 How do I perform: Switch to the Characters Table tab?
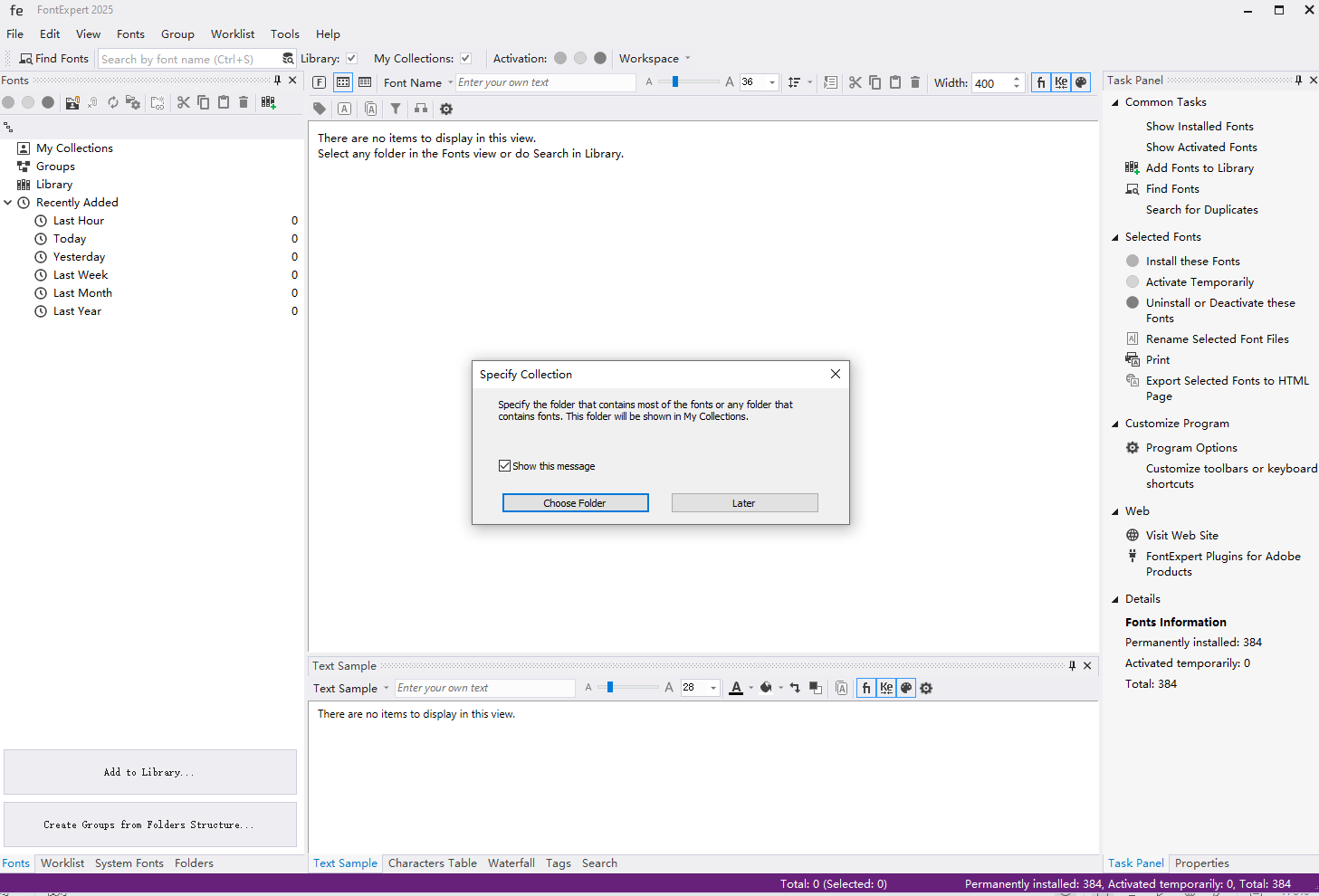tap(432, 863)
